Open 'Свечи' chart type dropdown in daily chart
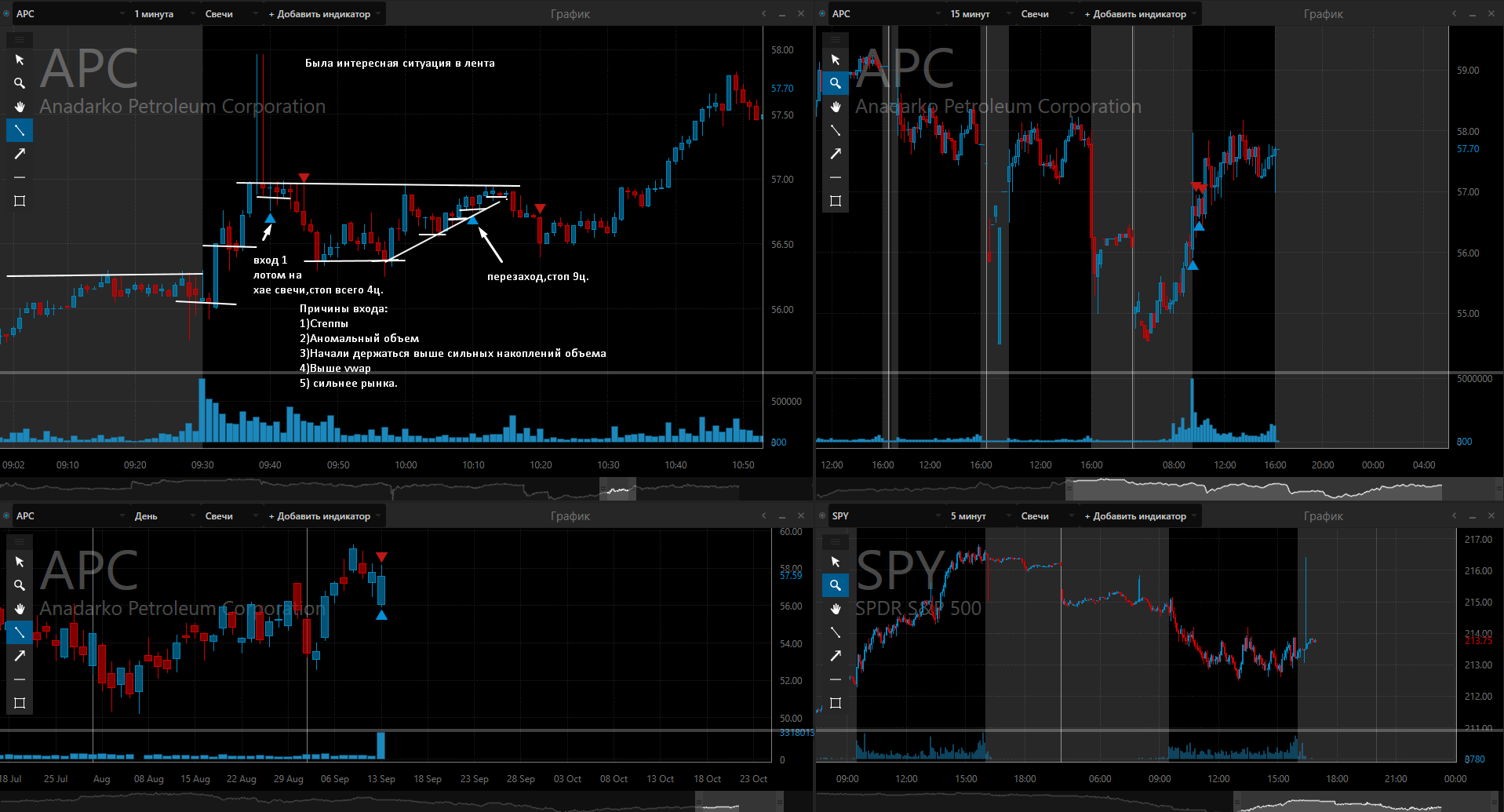The image size is (1504, 812). tap(231, 515)
